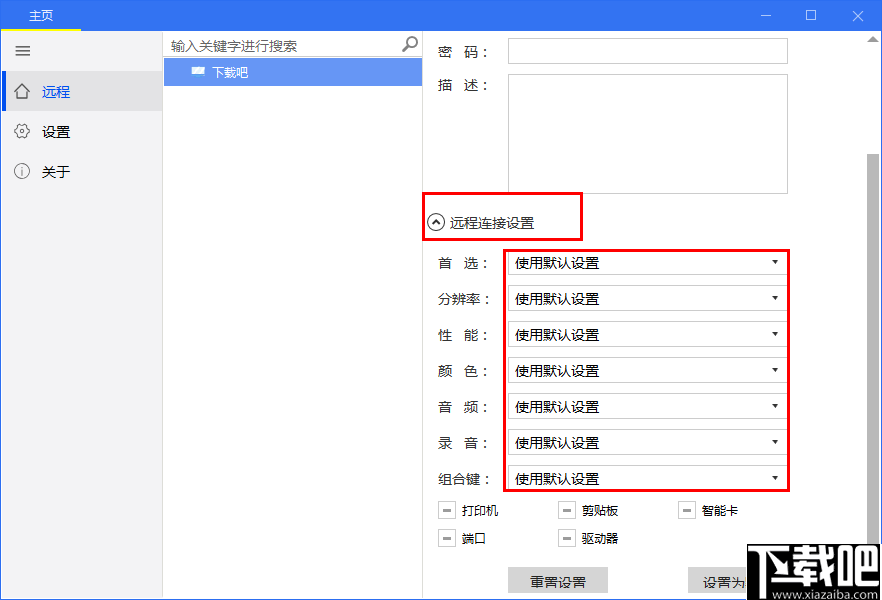This screenshot has height=600, width=882.
Task: Open the 分辨率 dropdown
Action: click(x=777, y=299)
